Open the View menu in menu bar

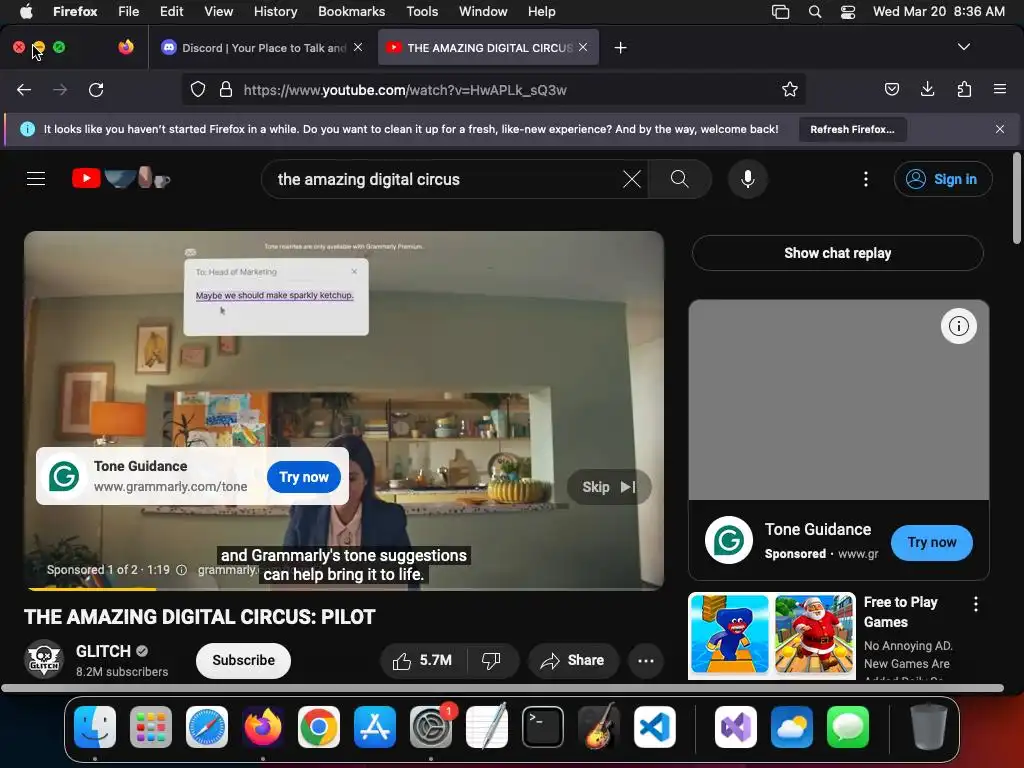[218, 12]
